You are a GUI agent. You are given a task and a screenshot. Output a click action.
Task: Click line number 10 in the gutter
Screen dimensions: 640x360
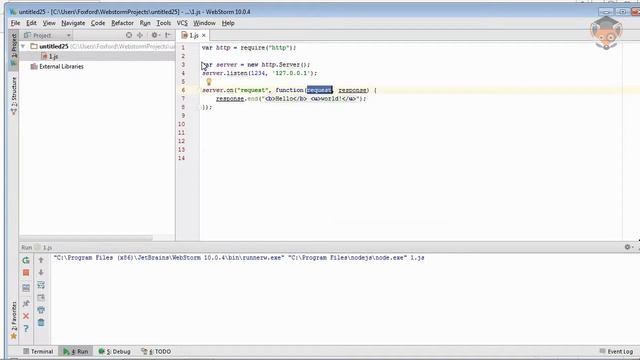pyautogui.click(x=181, y=124)
